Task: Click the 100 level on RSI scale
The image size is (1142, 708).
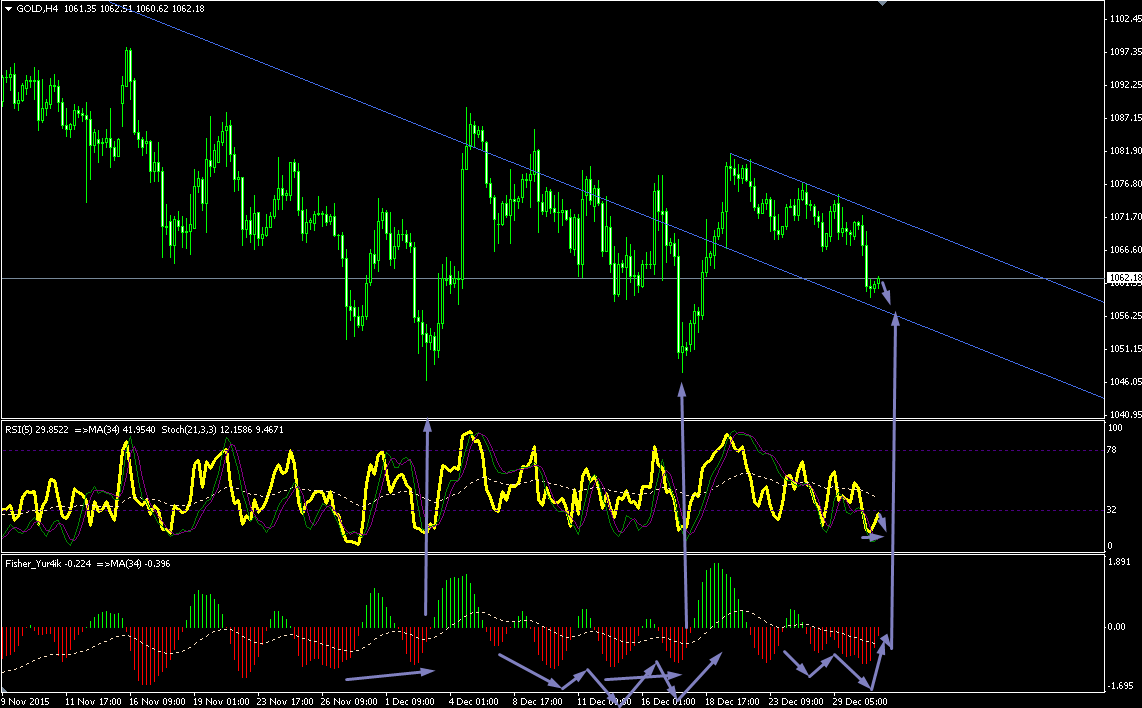Action: tap(1115, 428)
